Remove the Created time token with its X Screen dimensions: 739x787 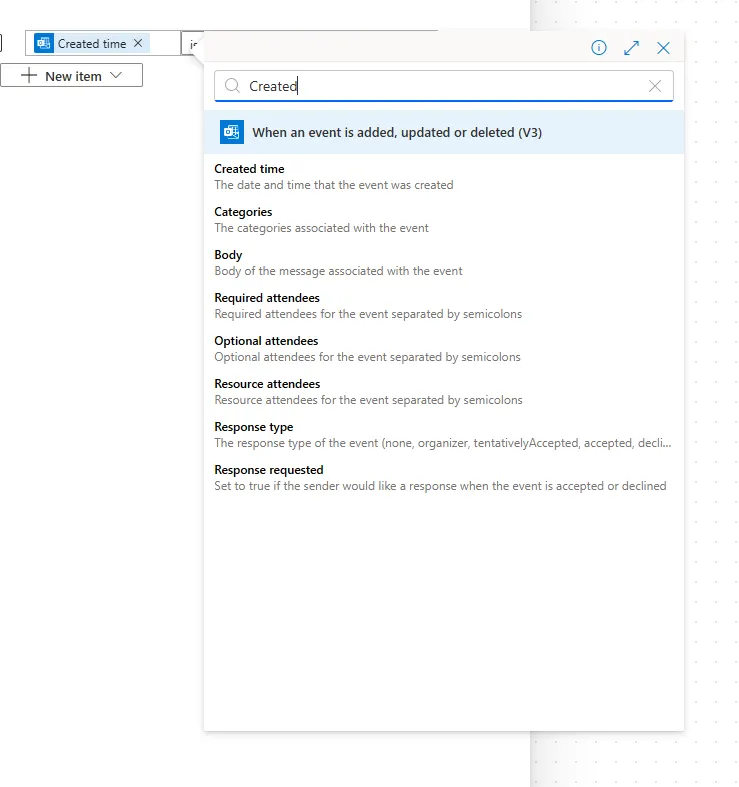[x=139, y=43]
